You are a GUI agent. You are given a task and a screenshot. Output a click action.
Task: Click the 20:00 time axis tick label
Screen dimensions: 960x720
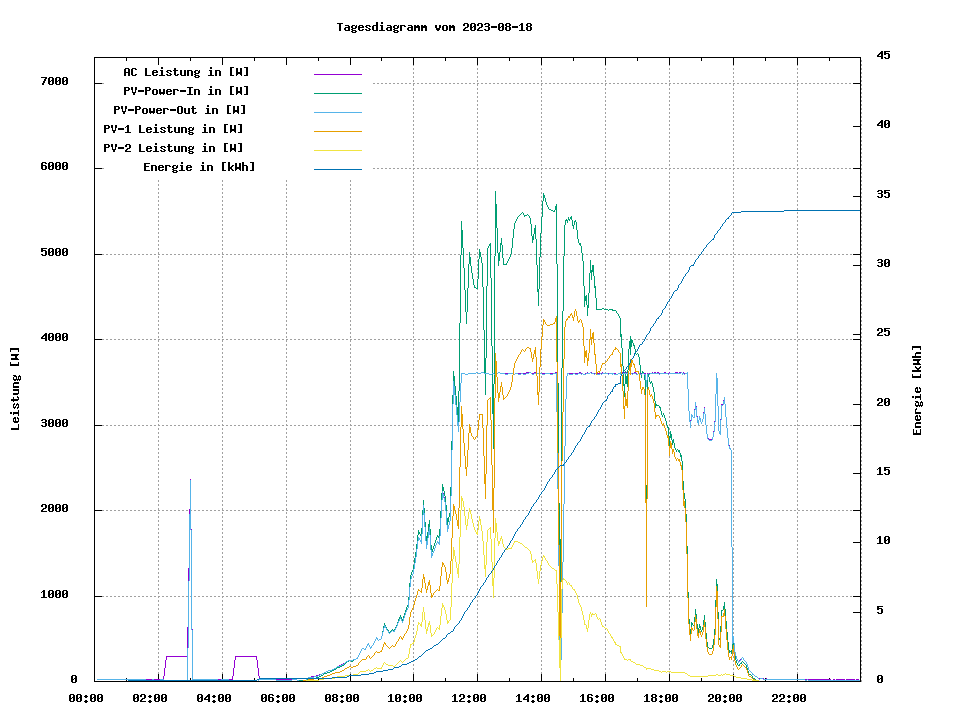pos(725,698)
